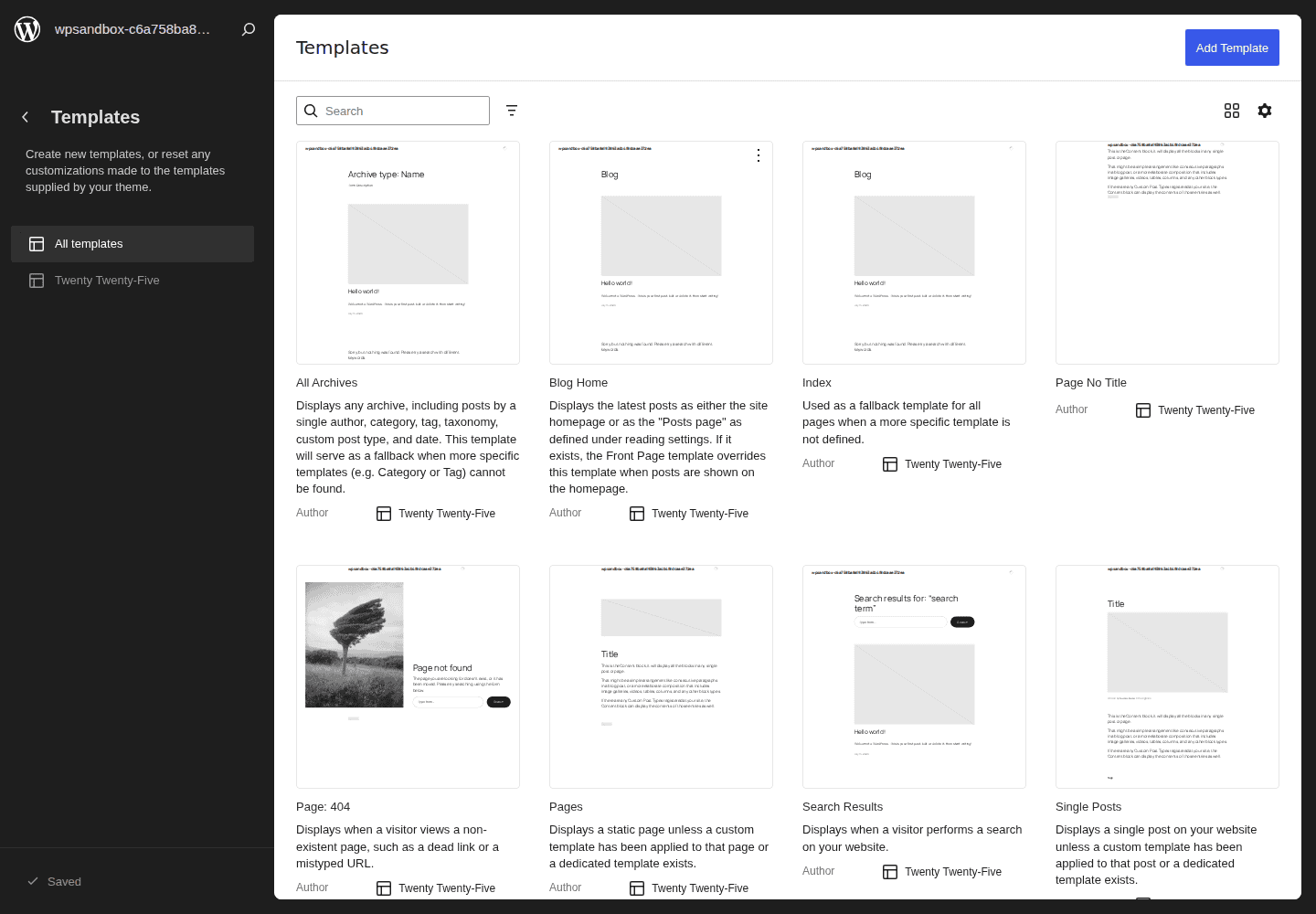Click the Search Results template title
Viewport: 1316px width, 914px height.
(x=843, y=807)
